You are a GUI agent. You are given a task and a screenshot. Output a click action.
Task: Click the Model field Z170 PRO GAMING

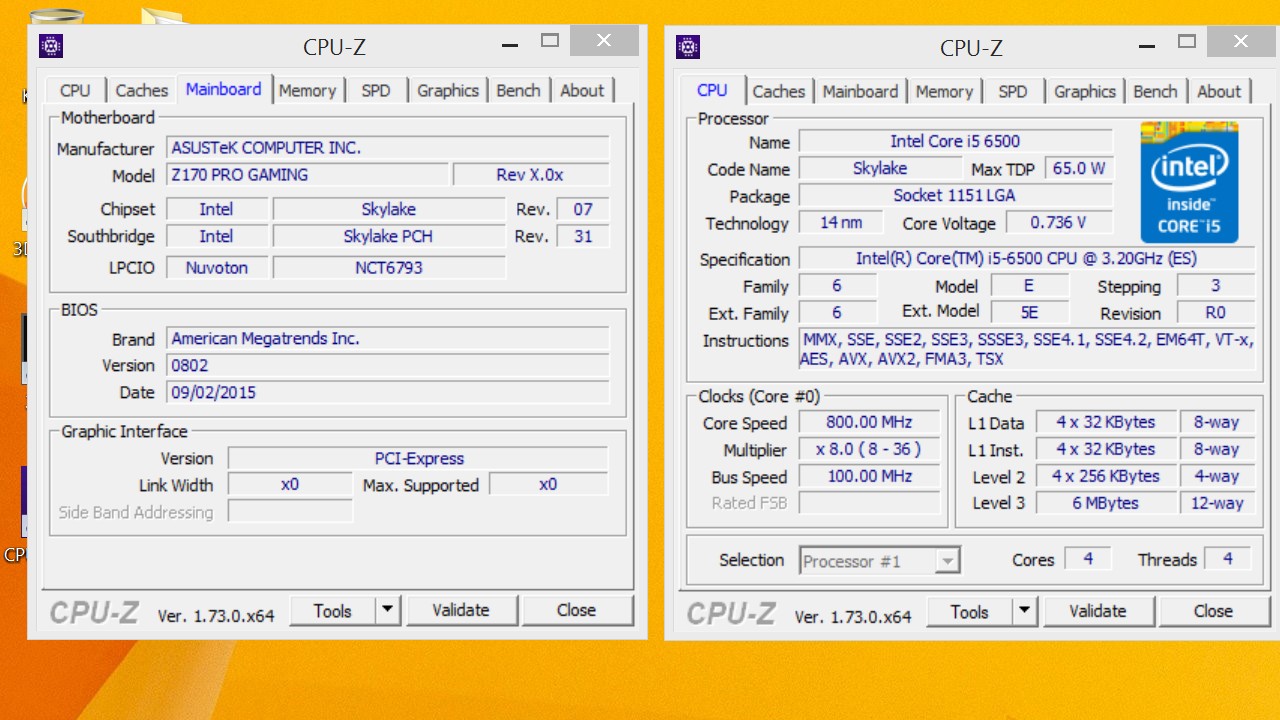[x=306, y=175]
